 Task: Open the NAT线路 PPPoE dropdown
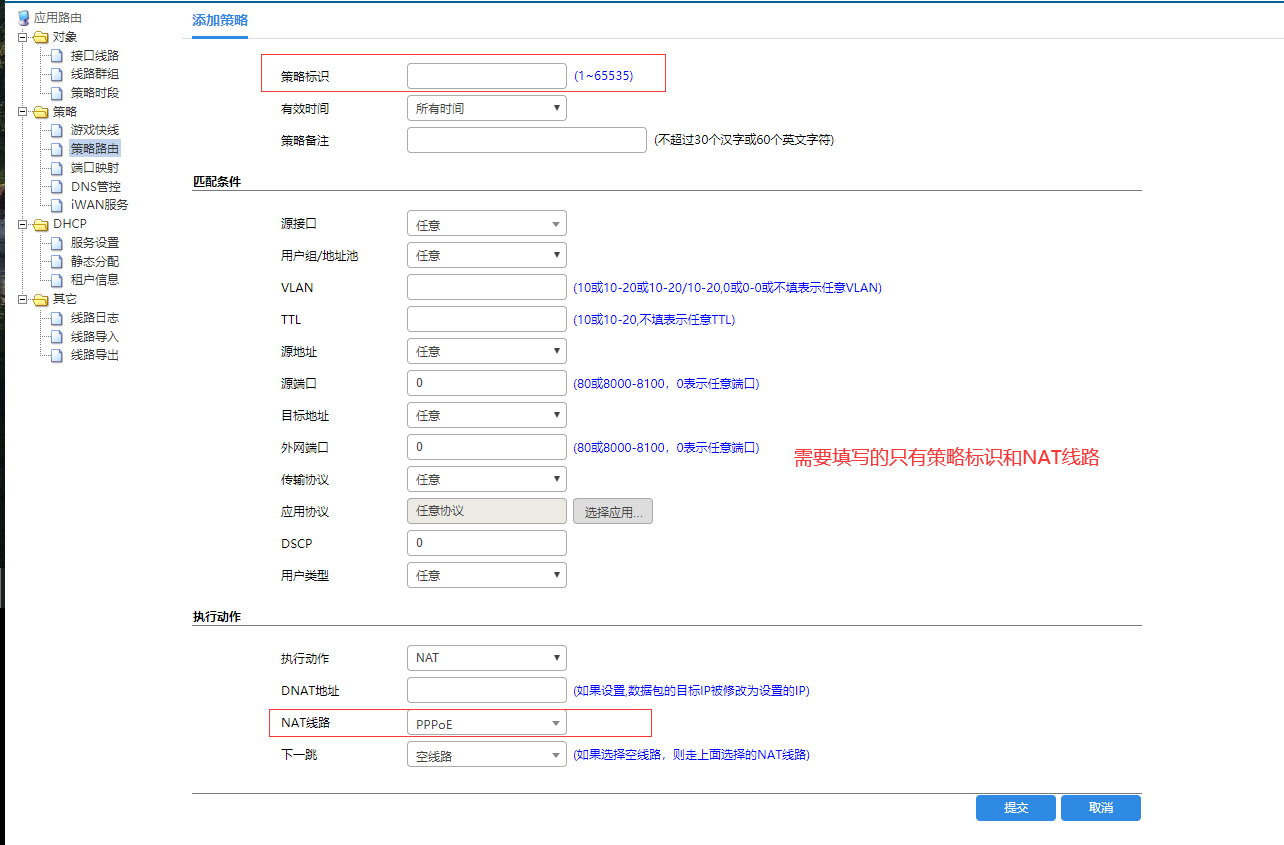coord(487,723)
